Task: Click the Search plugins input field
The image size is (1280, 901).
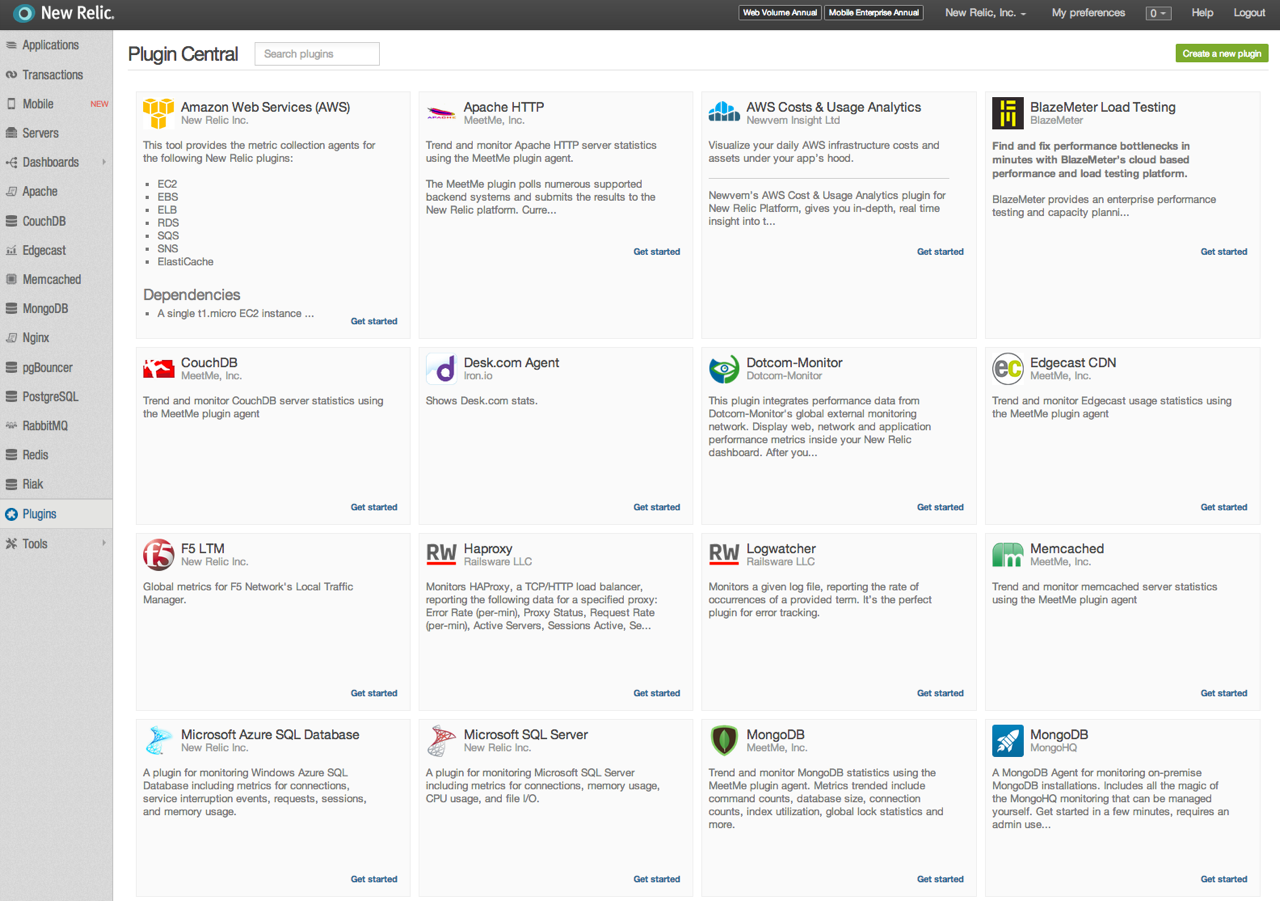Action: point(317,54)
